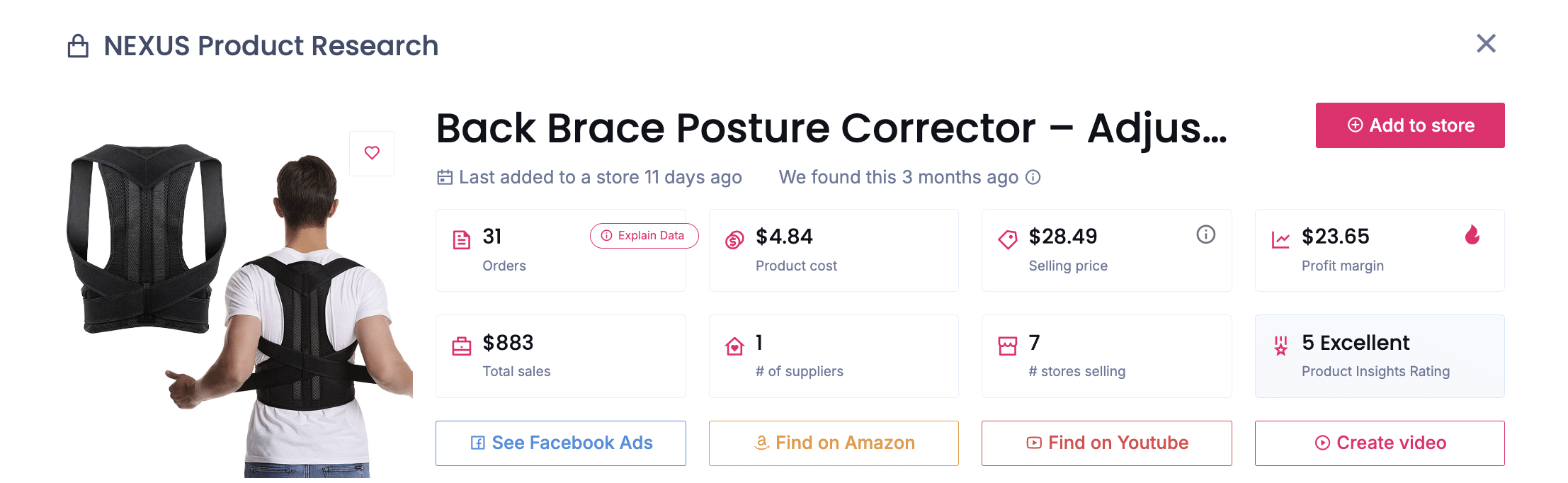Viewport: 1568px width, 483px height.
Task: Open Find on Youtube
Action: pos(1106,443)
